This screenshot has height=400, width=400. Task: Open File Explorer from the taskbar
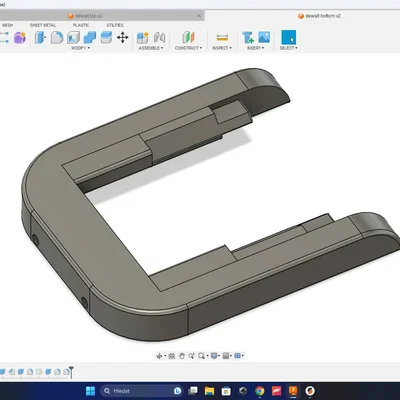click(209, 391)
